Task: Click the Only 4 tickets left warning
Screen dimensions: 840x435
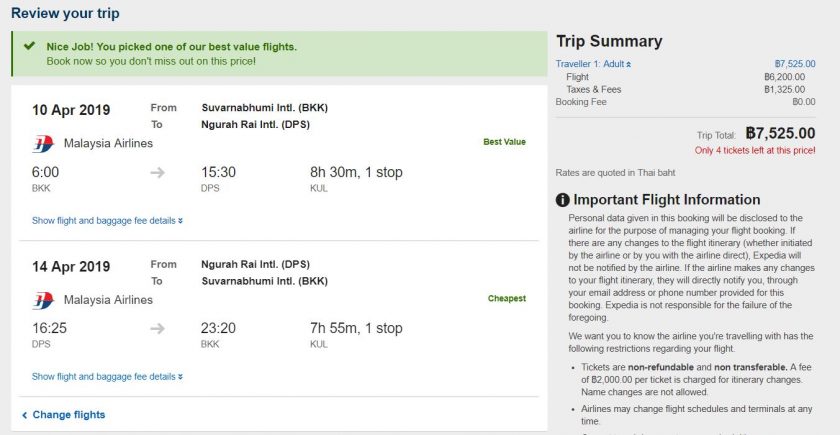Action: tap(755, 151)
